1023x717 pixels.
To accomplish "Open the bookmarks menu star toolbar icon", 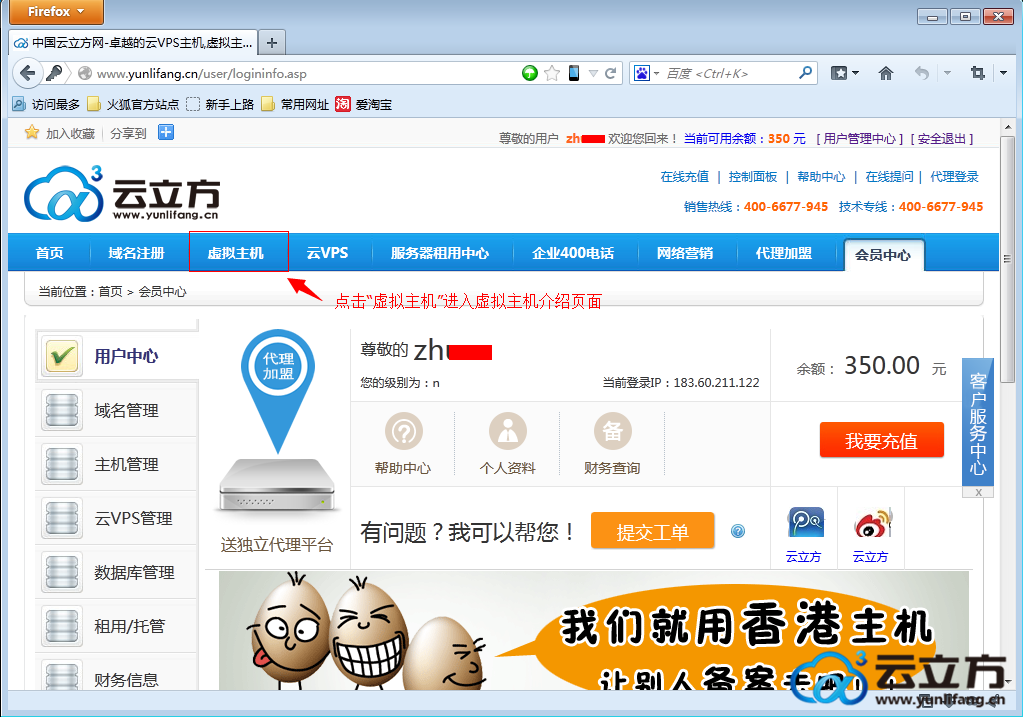I will pyautogui.click(x=839, y=73).
